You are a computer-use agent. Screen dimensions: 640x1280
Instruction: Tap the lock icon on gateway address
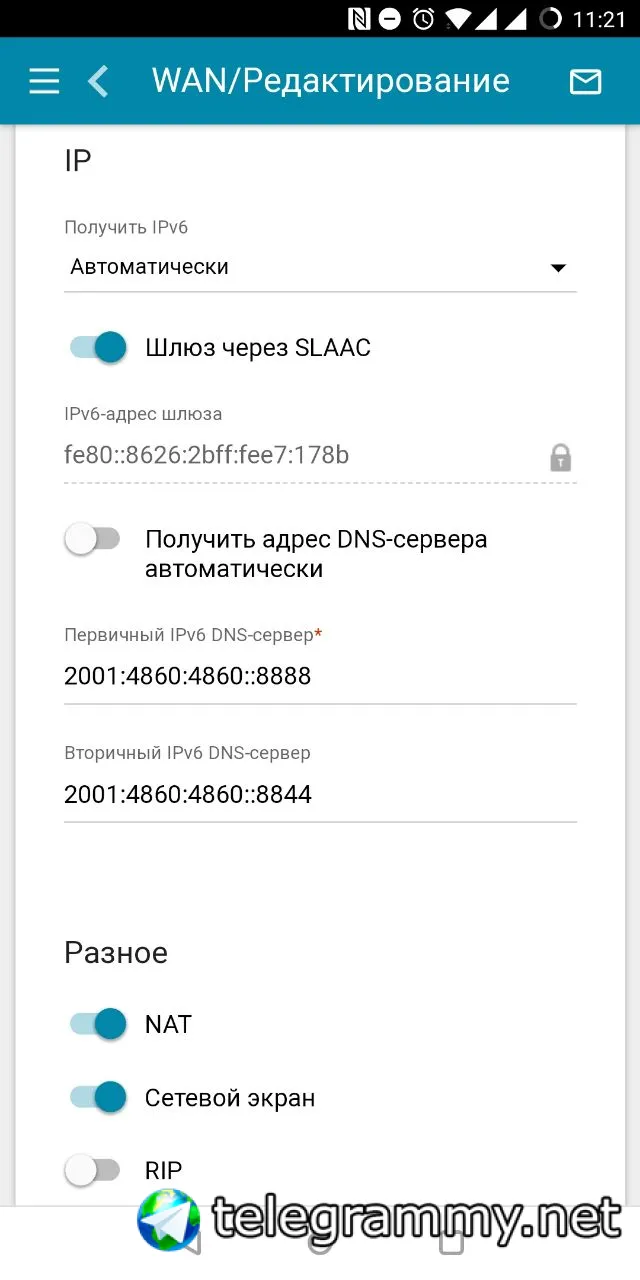560,458
